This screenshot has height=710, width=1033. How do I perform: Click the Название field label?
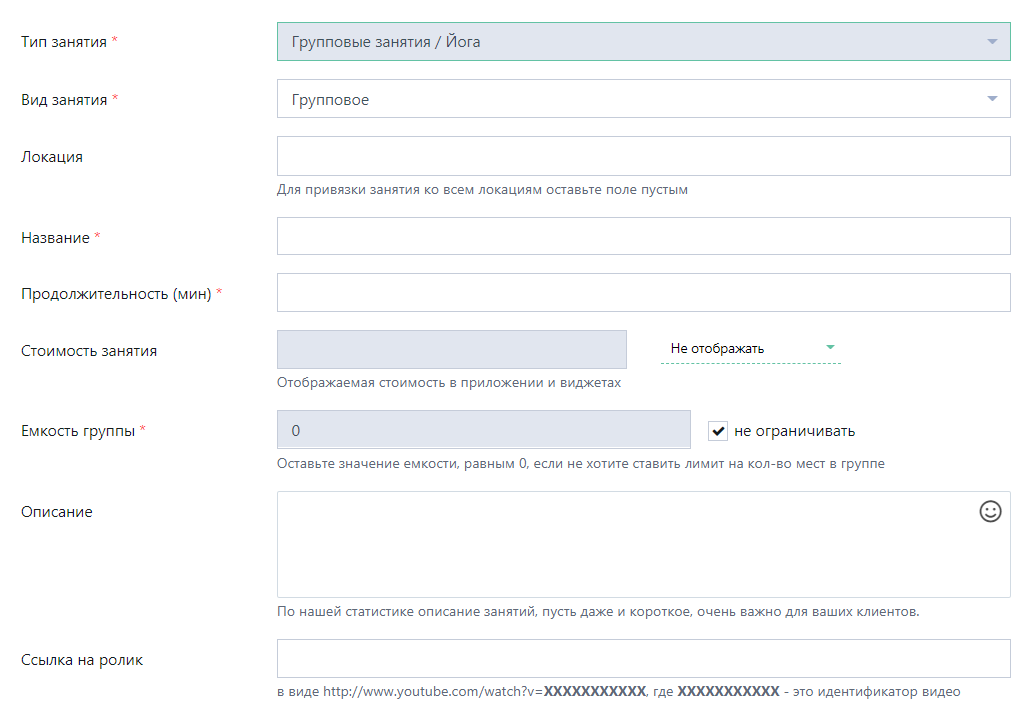point(55,238)
